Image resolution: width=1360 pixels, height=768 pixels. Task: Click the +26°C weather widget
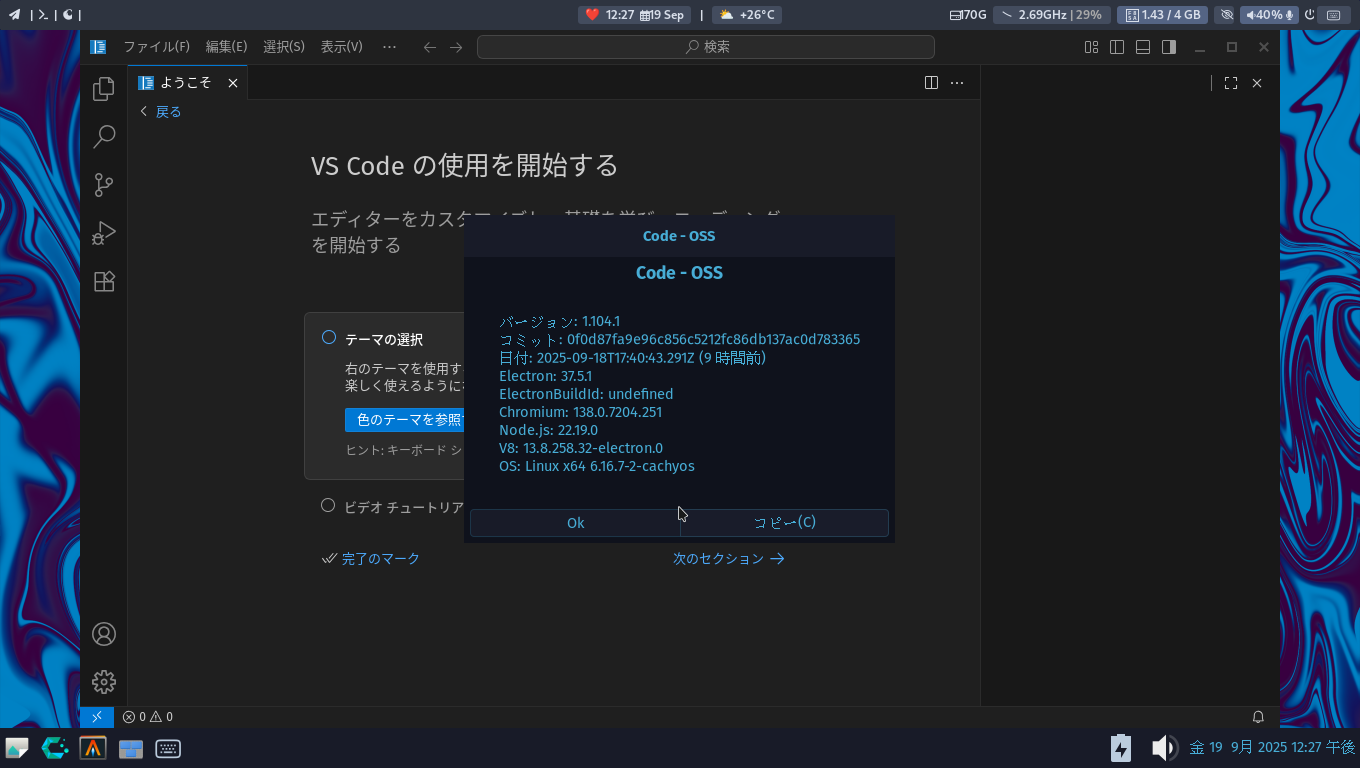(x=747, y=15)
